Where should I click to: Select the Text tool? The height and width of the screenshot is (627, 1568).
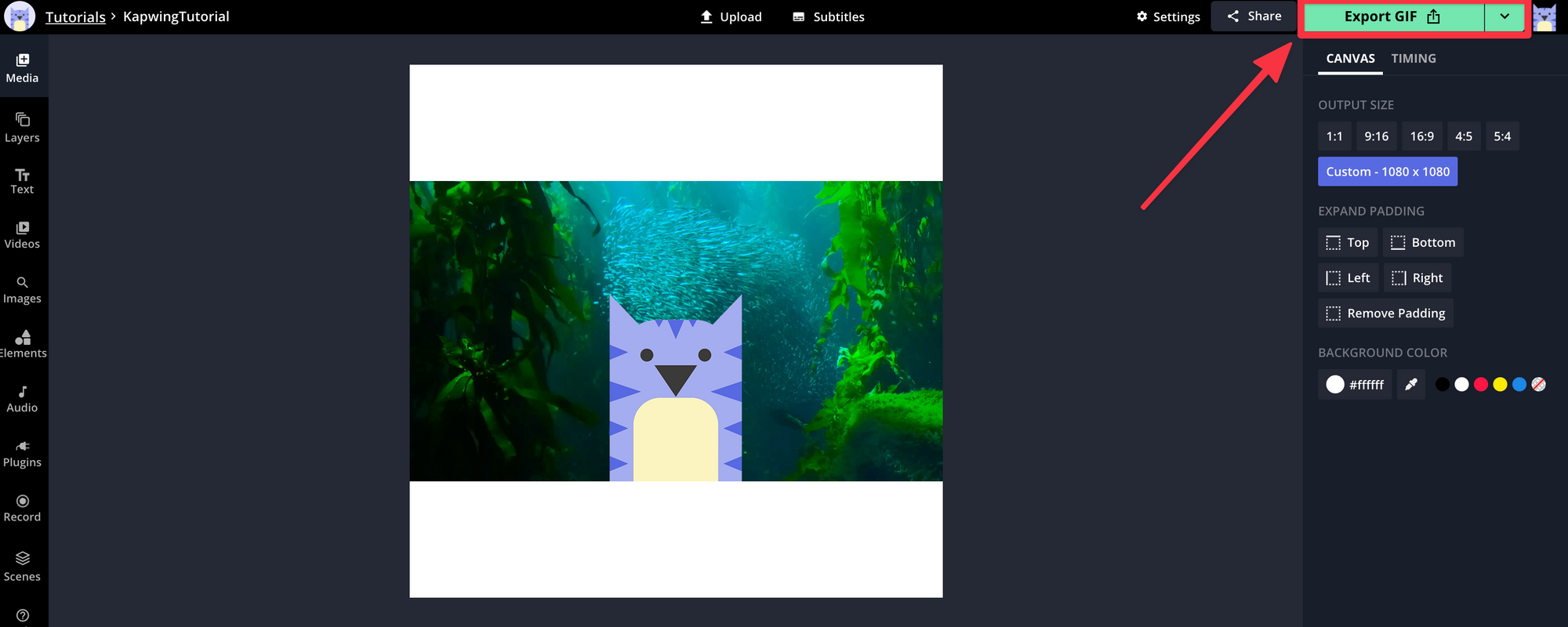22,181
